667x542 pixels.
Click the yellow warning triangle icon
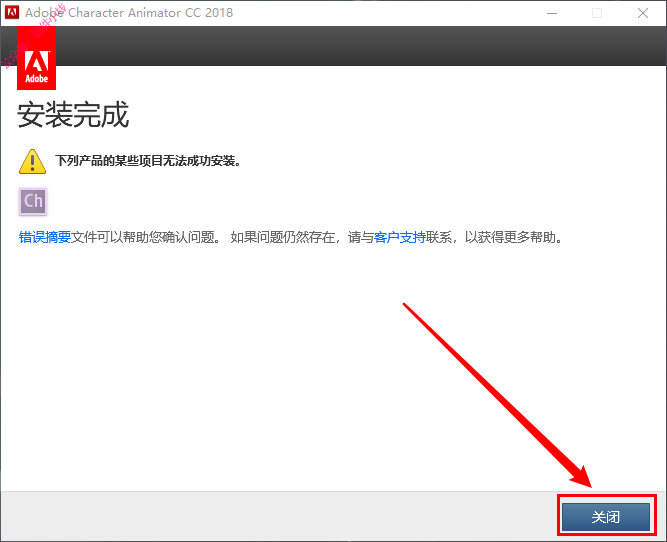point(32,162)
